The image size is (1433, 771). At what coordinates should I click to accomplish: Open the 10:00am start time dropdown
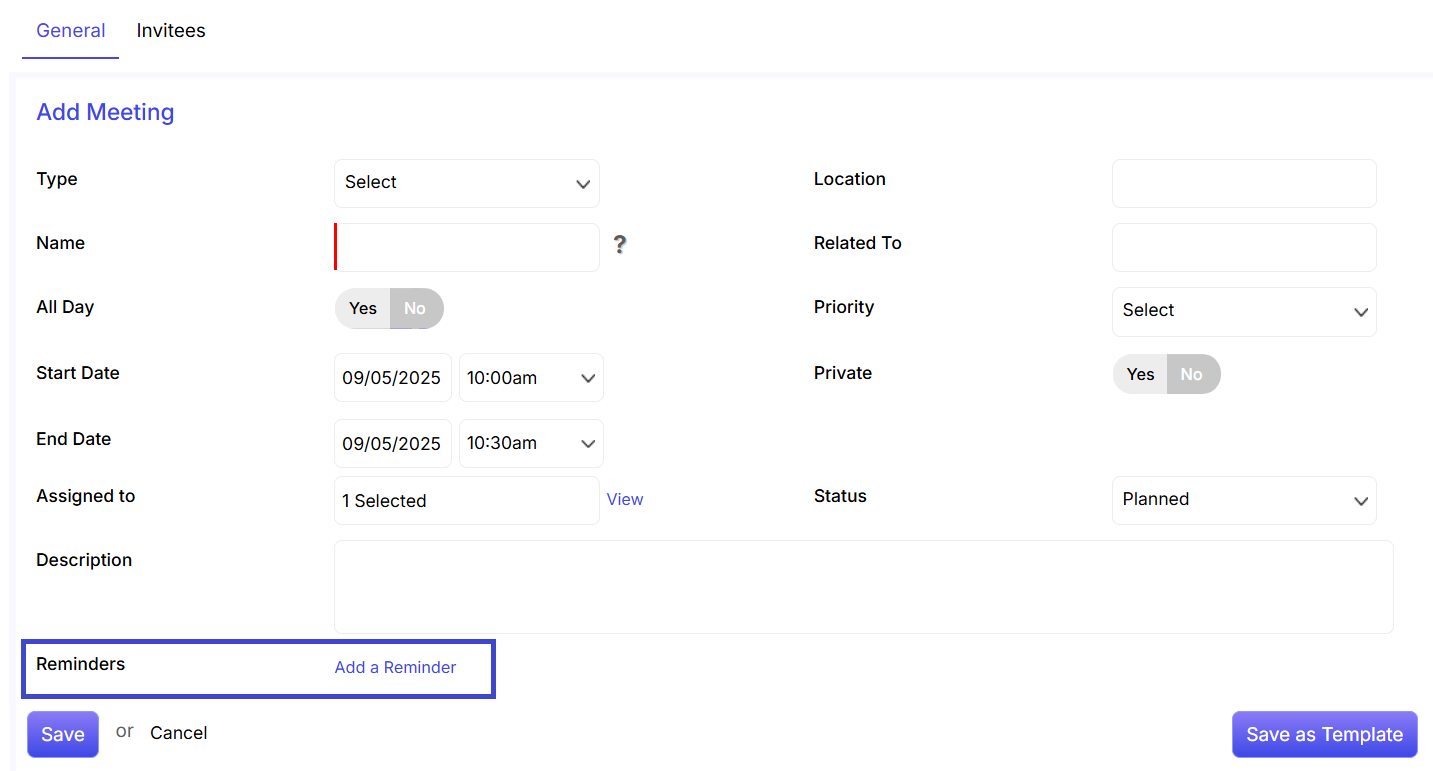tap(531, 378)
